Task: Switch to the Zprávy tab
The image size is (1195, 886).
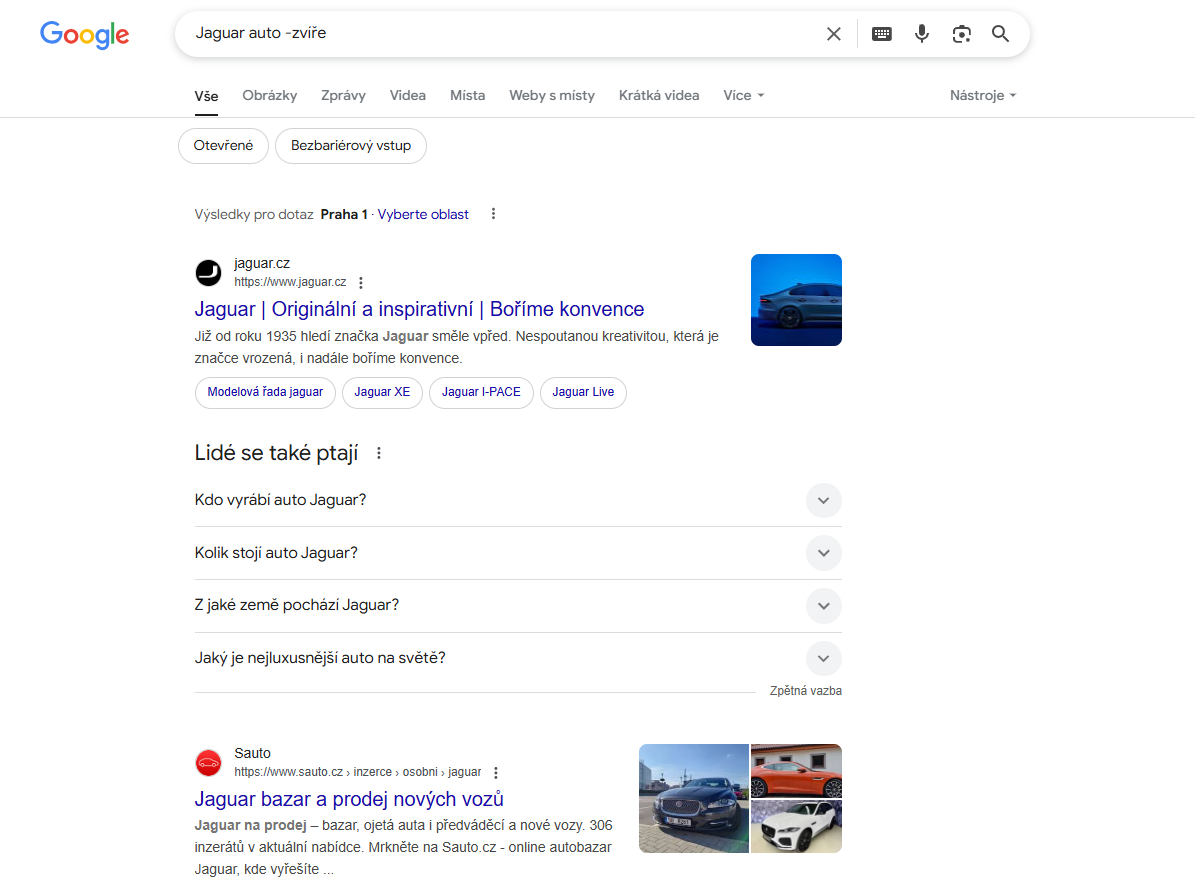Action: tap(343, 95)
